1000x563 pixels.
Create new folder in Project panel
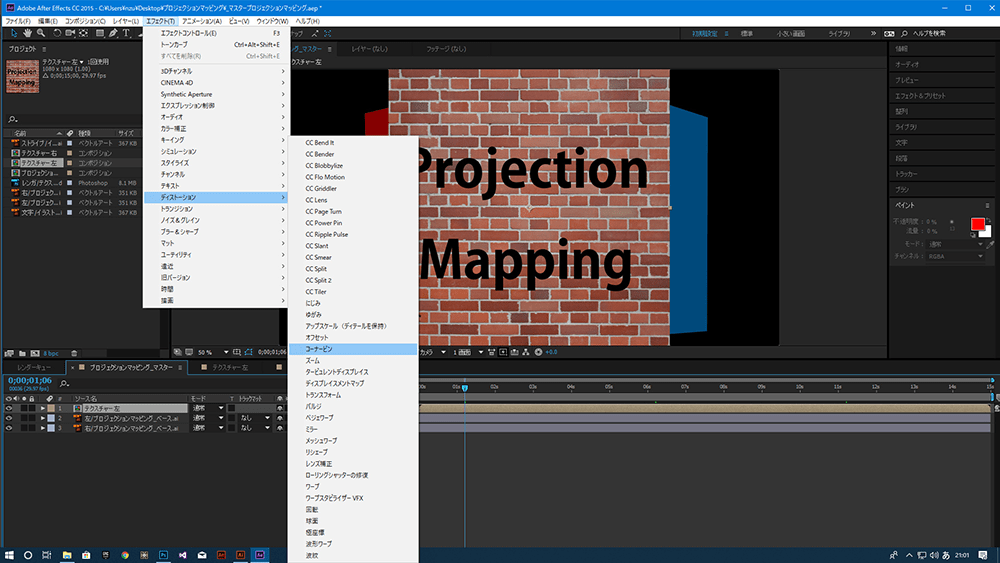pyautogui.click(x=22, y=353)
